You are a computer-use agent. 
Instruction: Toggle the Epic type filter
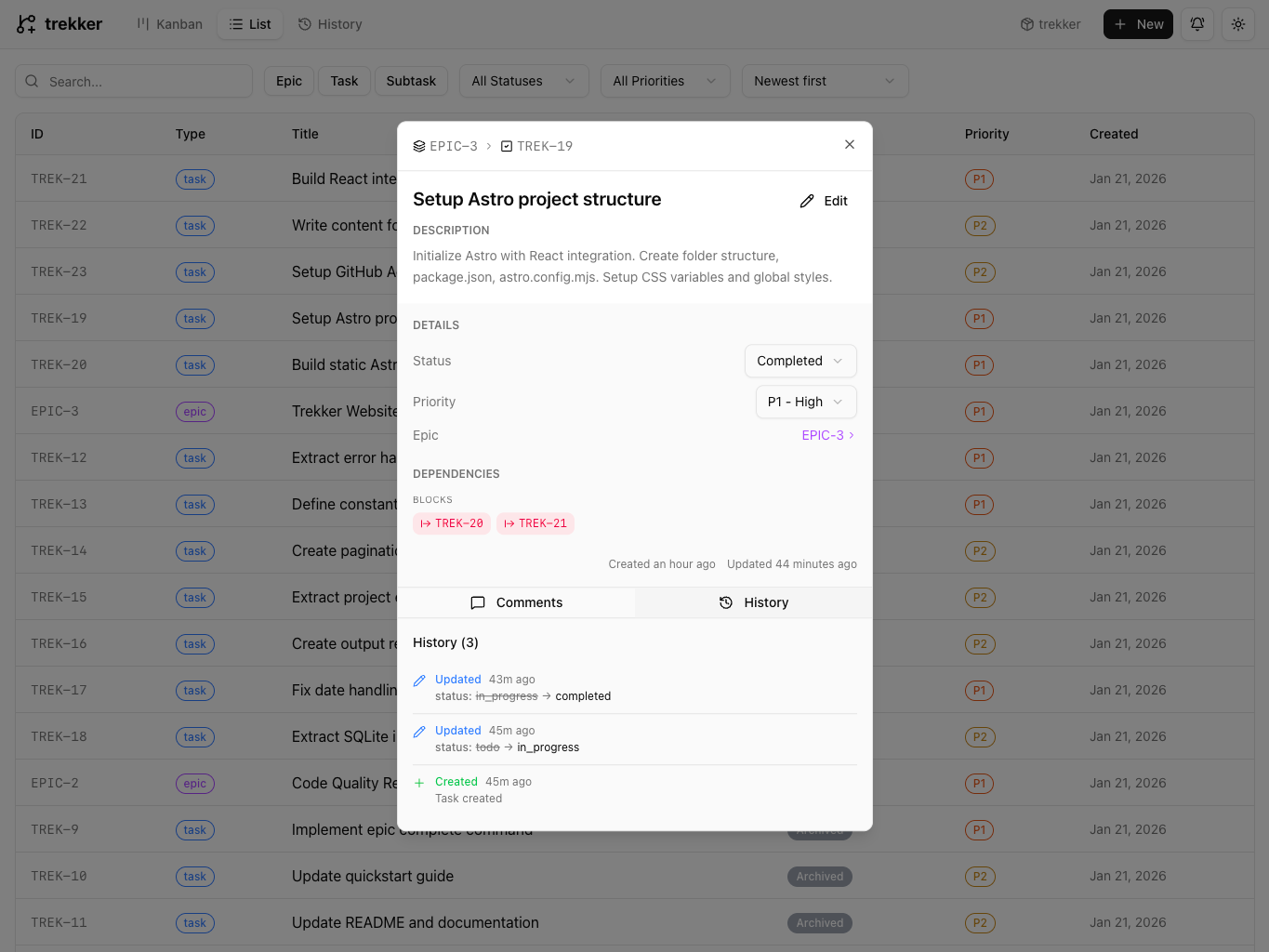[288, 81]
